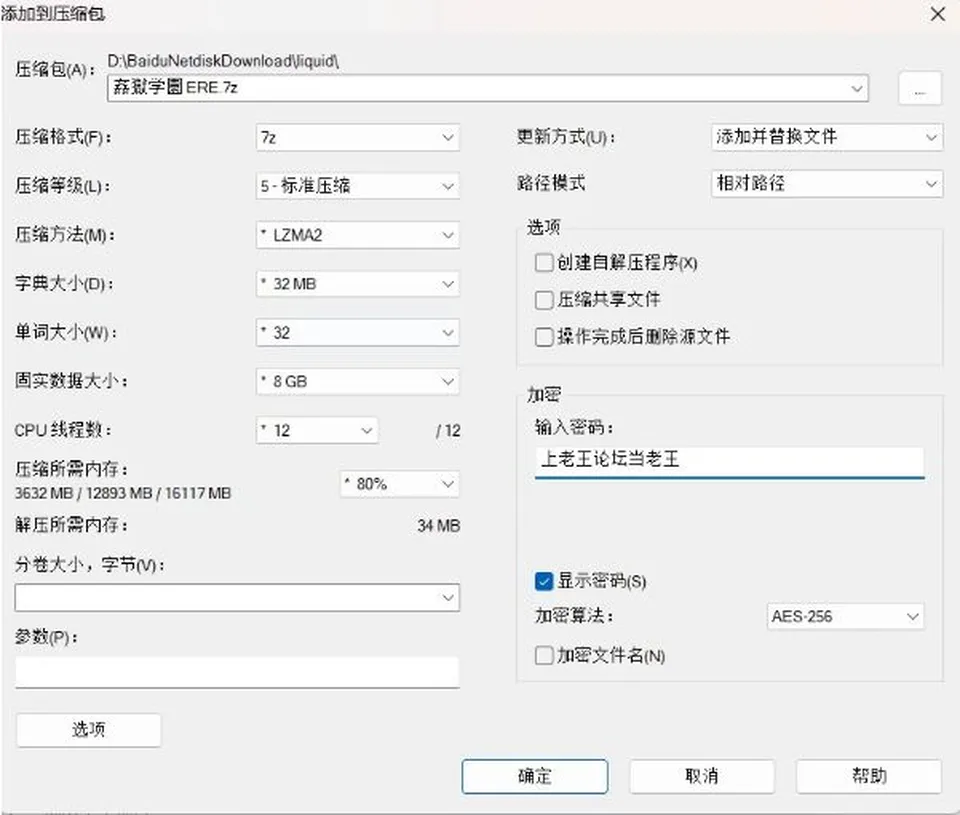Click the password input field
960x815 pixels.
pos(729,460)
